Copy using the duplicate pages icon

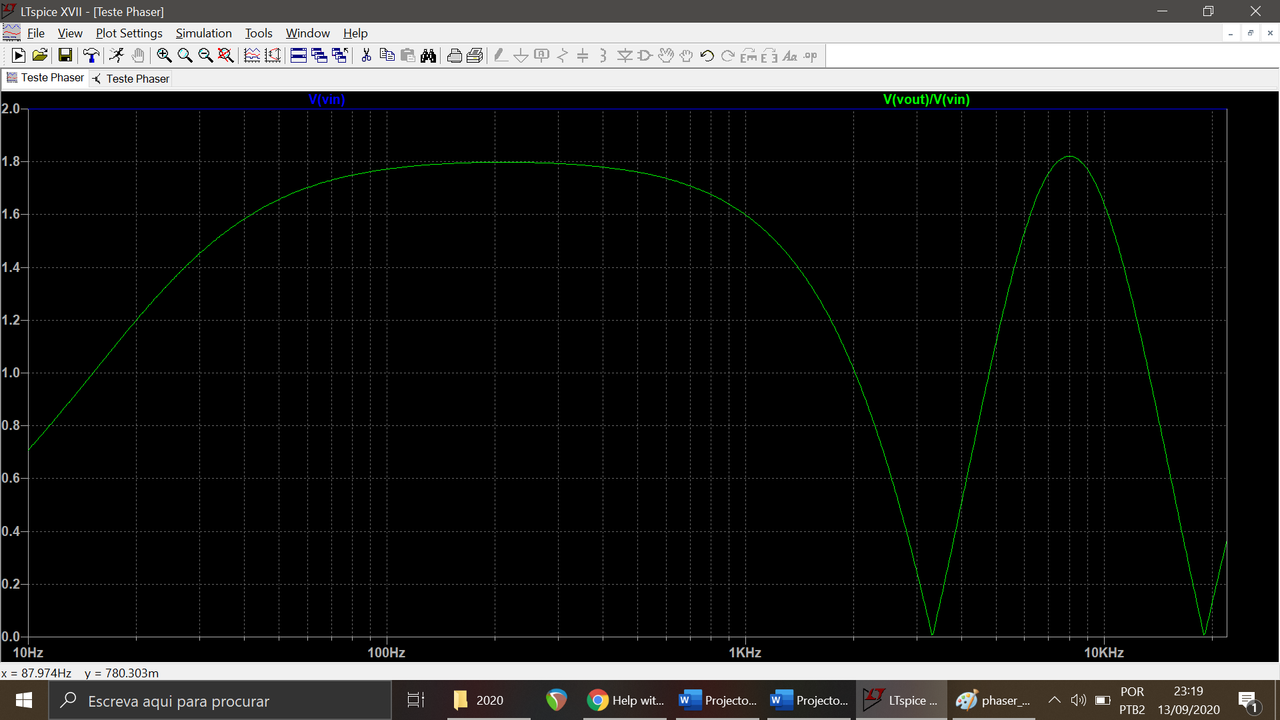pos(387,56)
